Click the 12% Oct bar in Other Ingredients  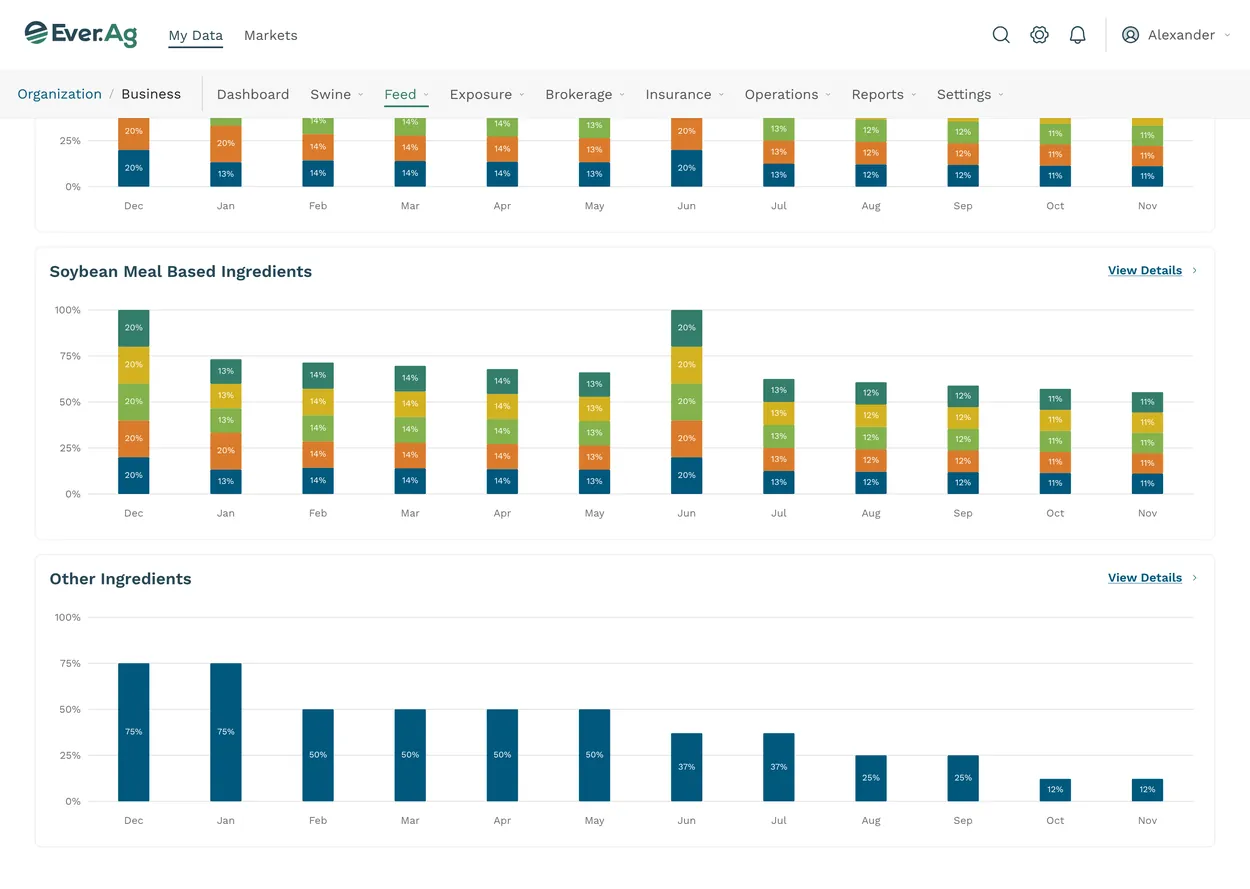coord(1055,790)
